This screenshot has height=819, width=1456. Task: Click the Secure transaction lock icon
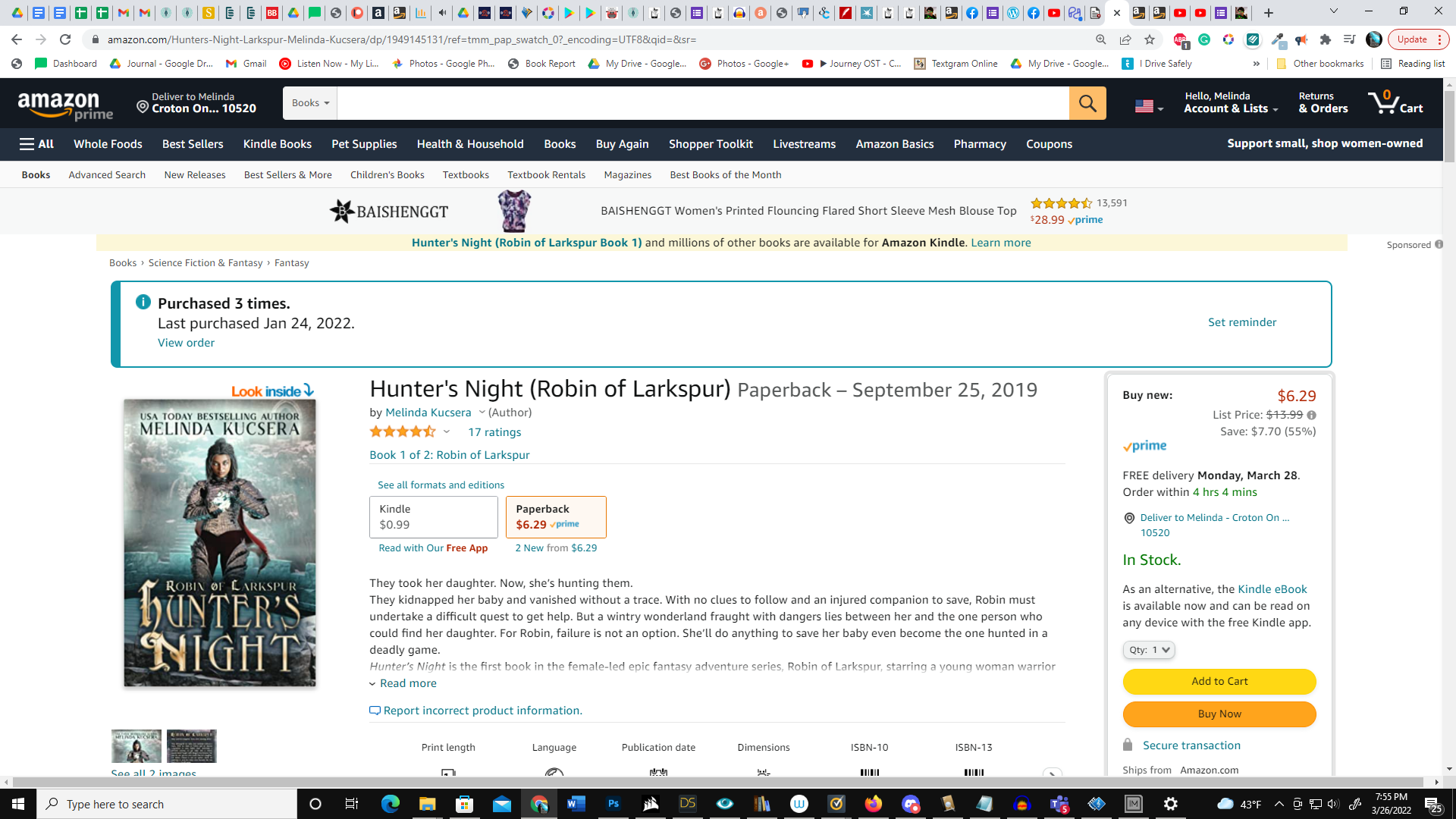tap(1128, 745)
